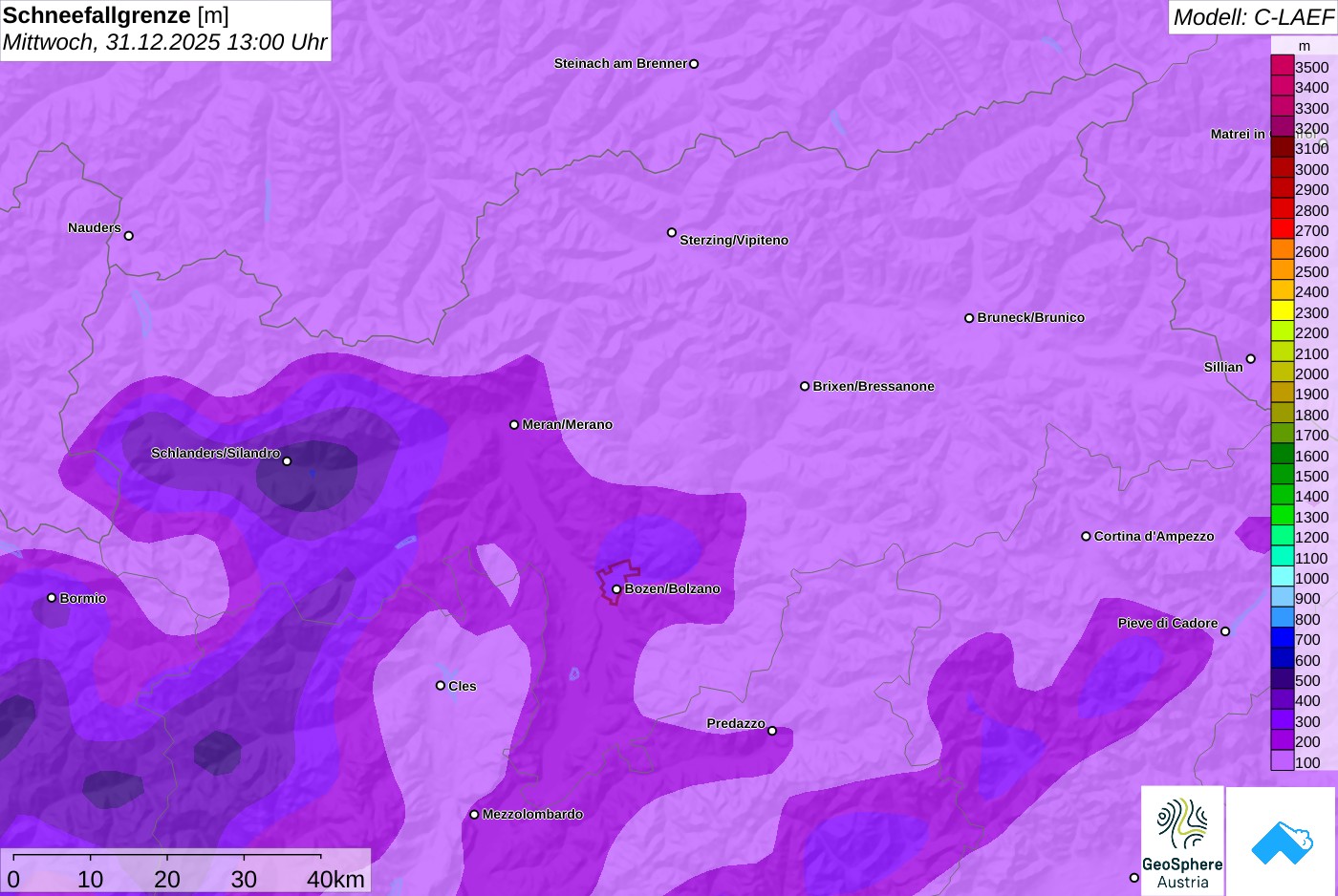Viewport: 1338px width, 896px height.
Task: Click the Pieve di Cadore marker
Action: click(x=1225, y=631)
